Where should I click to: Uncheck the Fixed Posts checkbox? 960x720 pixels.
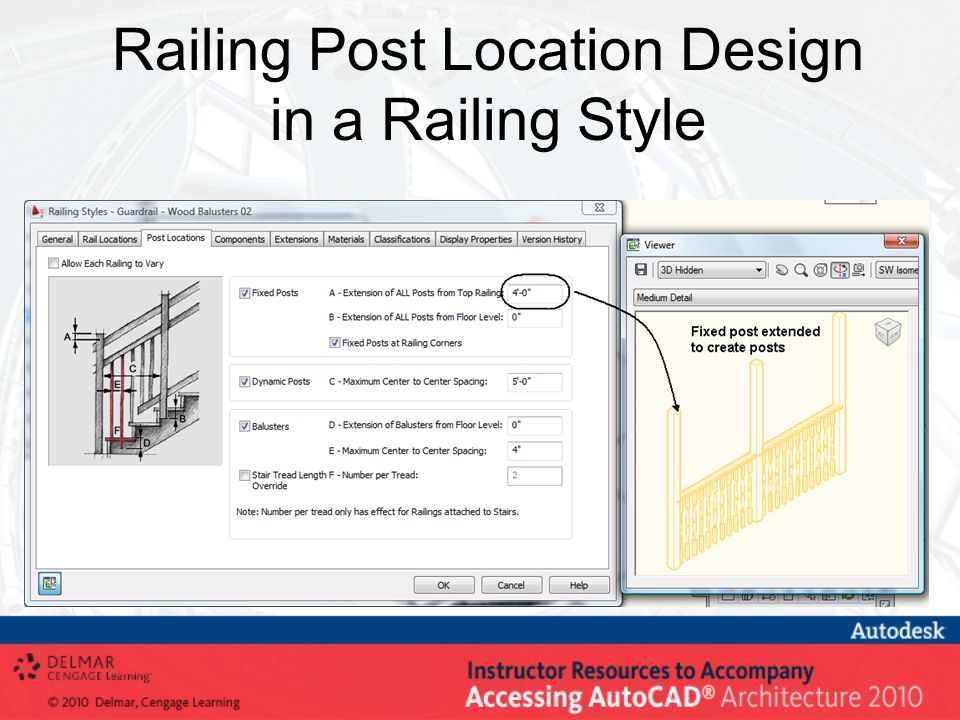coord(244,293)
